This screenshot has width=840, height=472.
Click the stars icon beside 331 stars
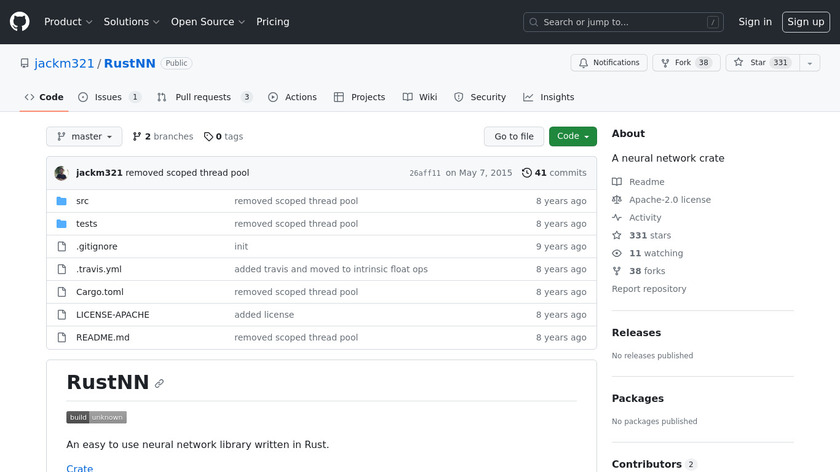[x=617, y=235]
